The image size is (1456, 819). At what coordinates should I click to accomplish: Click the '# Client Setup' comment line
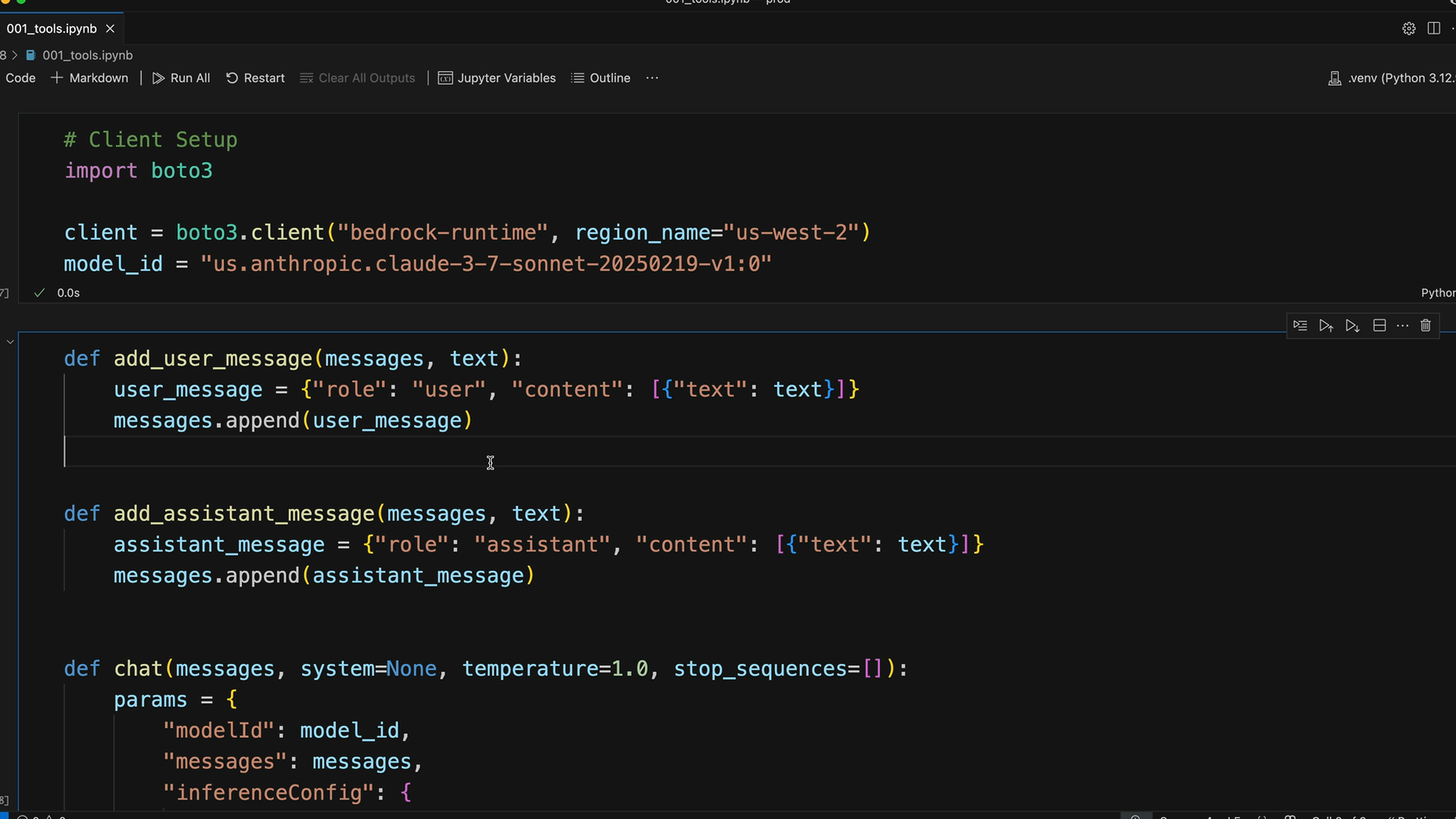(x=150, y=140)
